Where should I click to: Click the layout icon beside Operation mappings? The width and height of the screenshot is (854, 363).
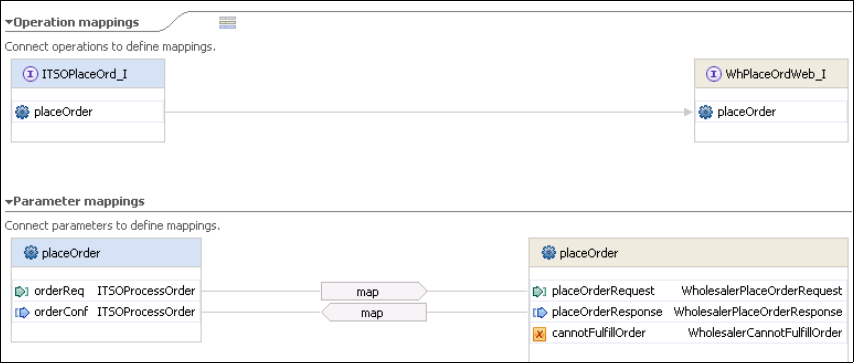[227, 22]
